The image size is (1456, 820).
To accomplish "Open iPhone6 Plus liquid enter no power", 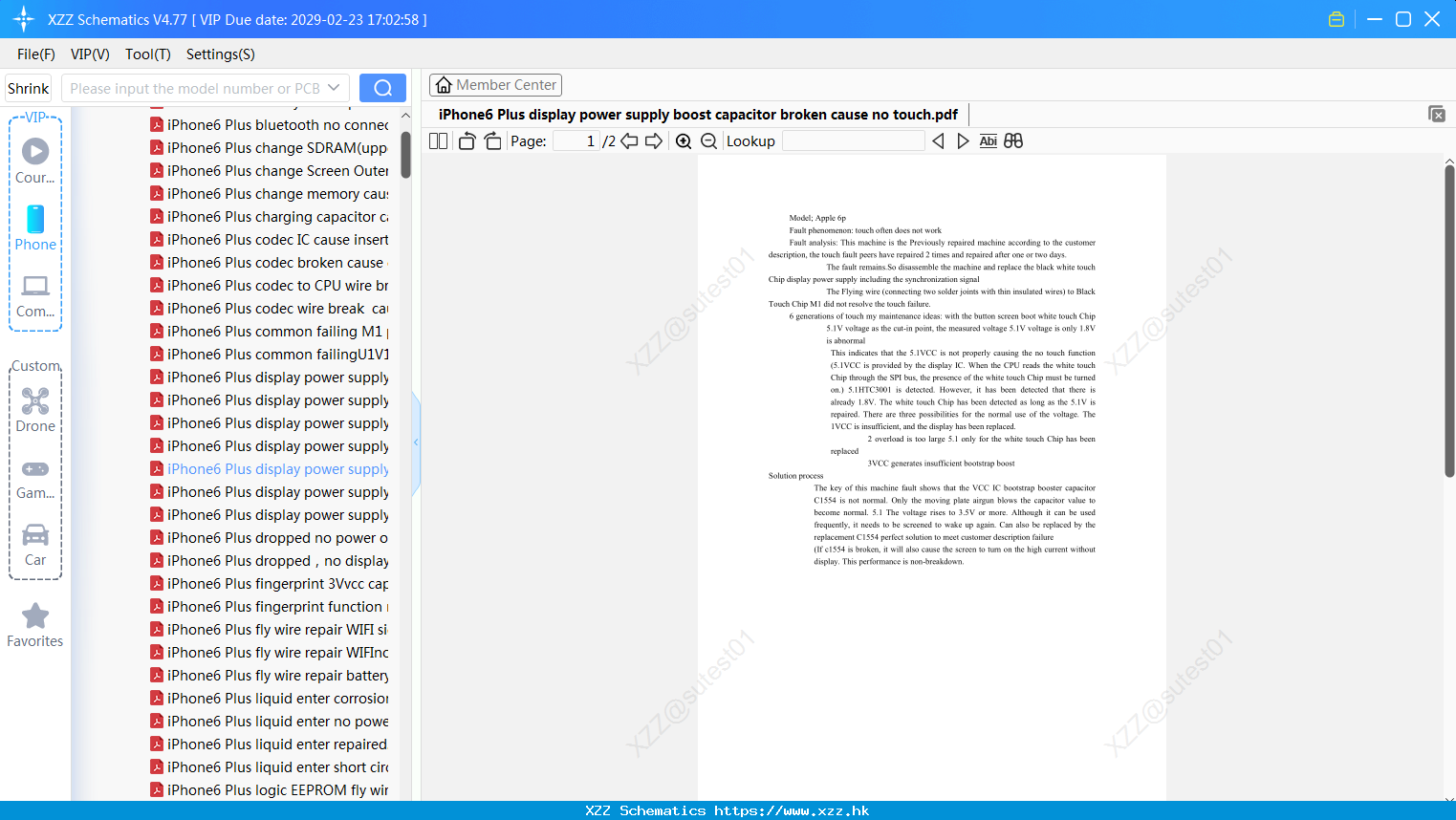I will coord(270,722).
